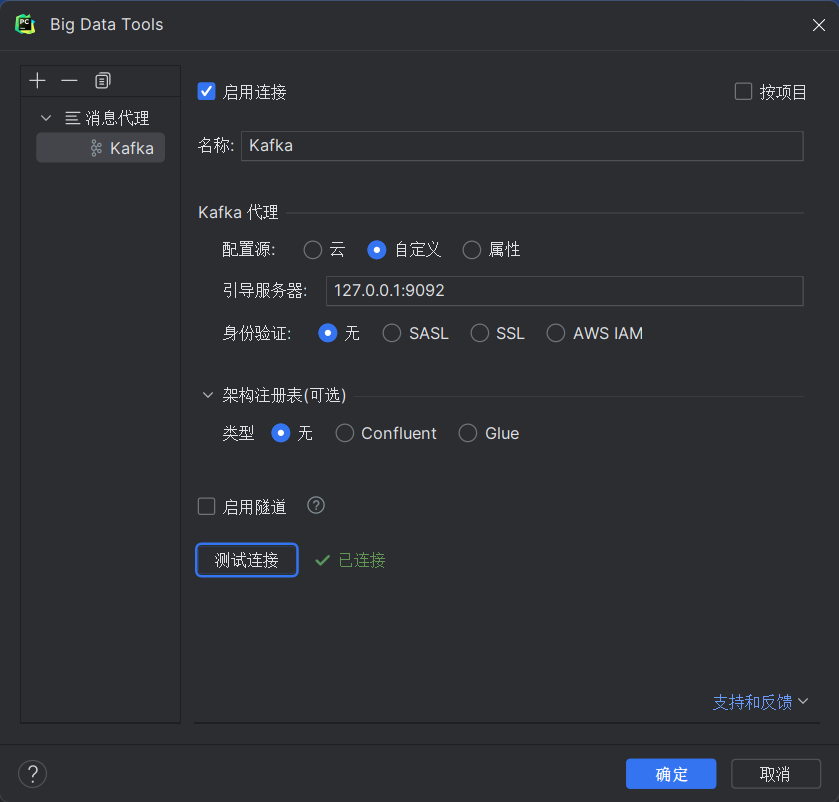Click the PyCharm logo in title bar

(25, 25)
